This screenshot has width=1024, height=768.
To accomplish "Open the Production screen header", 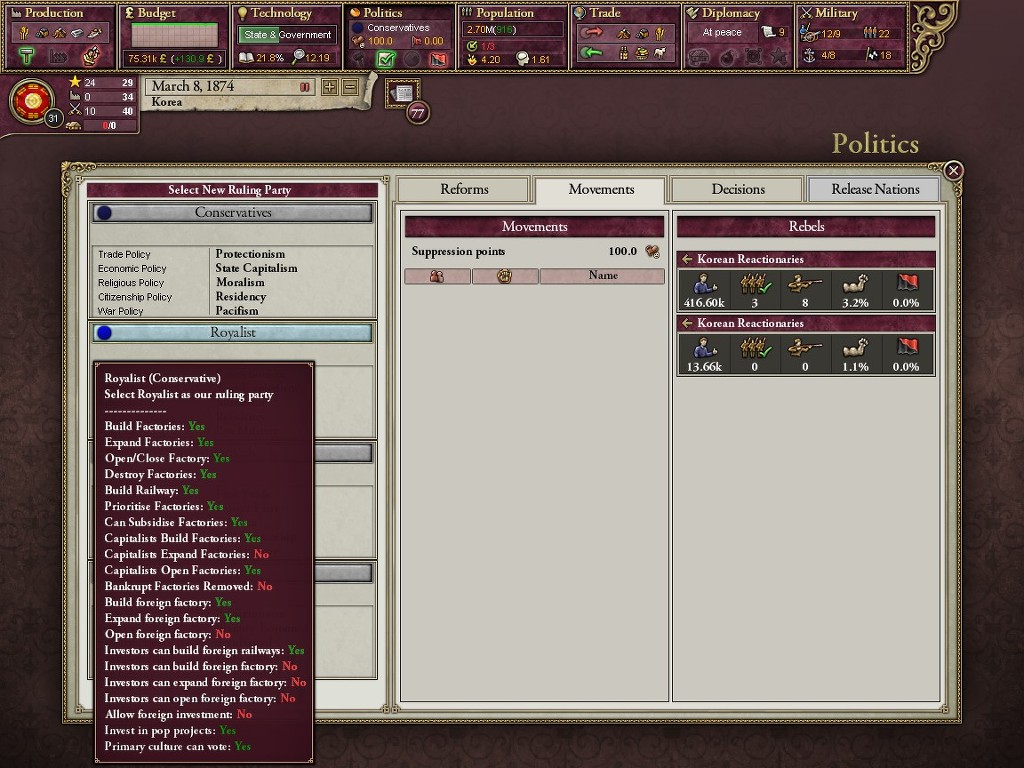I will pos(54,12).
